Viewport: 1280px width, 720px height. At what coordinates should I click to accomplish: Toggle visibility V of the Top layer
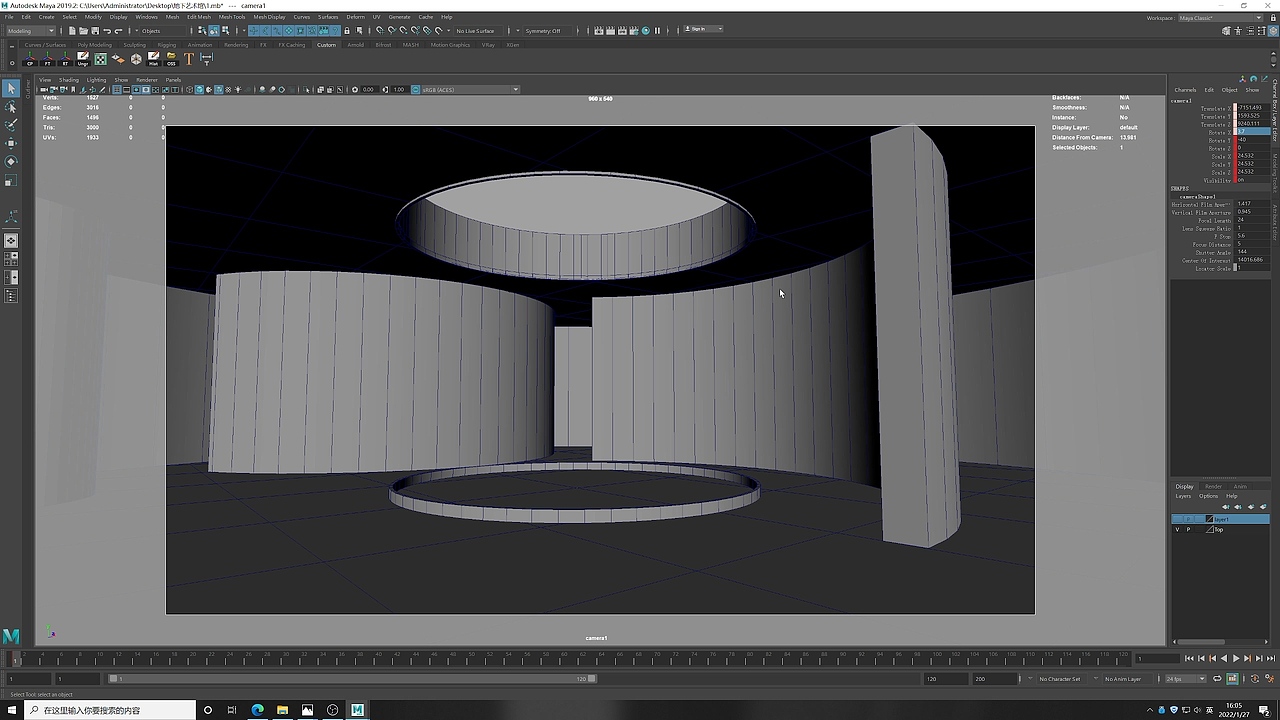pyautogui.click(x=1177, y=529)
